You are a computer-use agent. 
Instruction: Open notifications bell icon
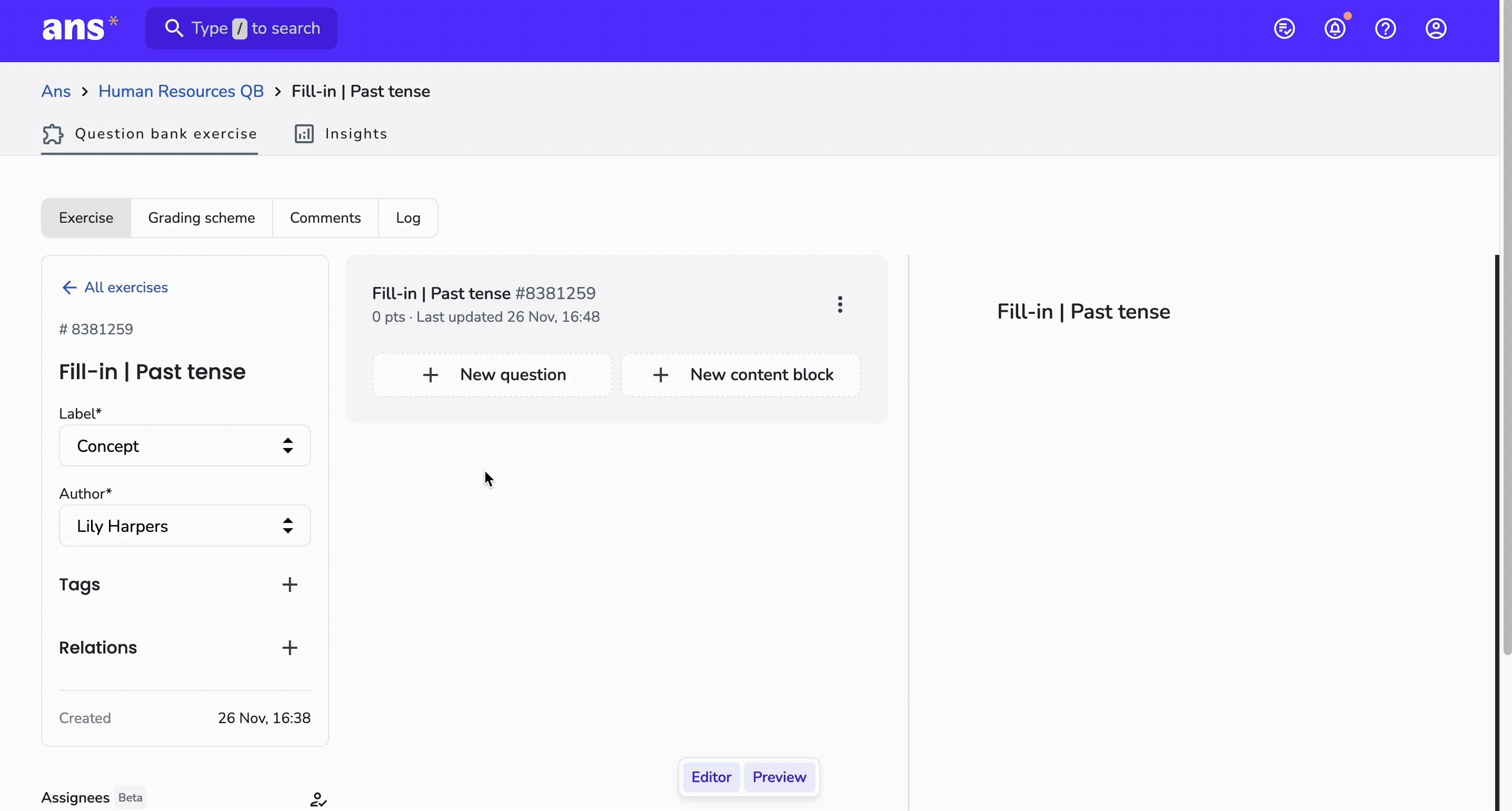click(1335, 28)
